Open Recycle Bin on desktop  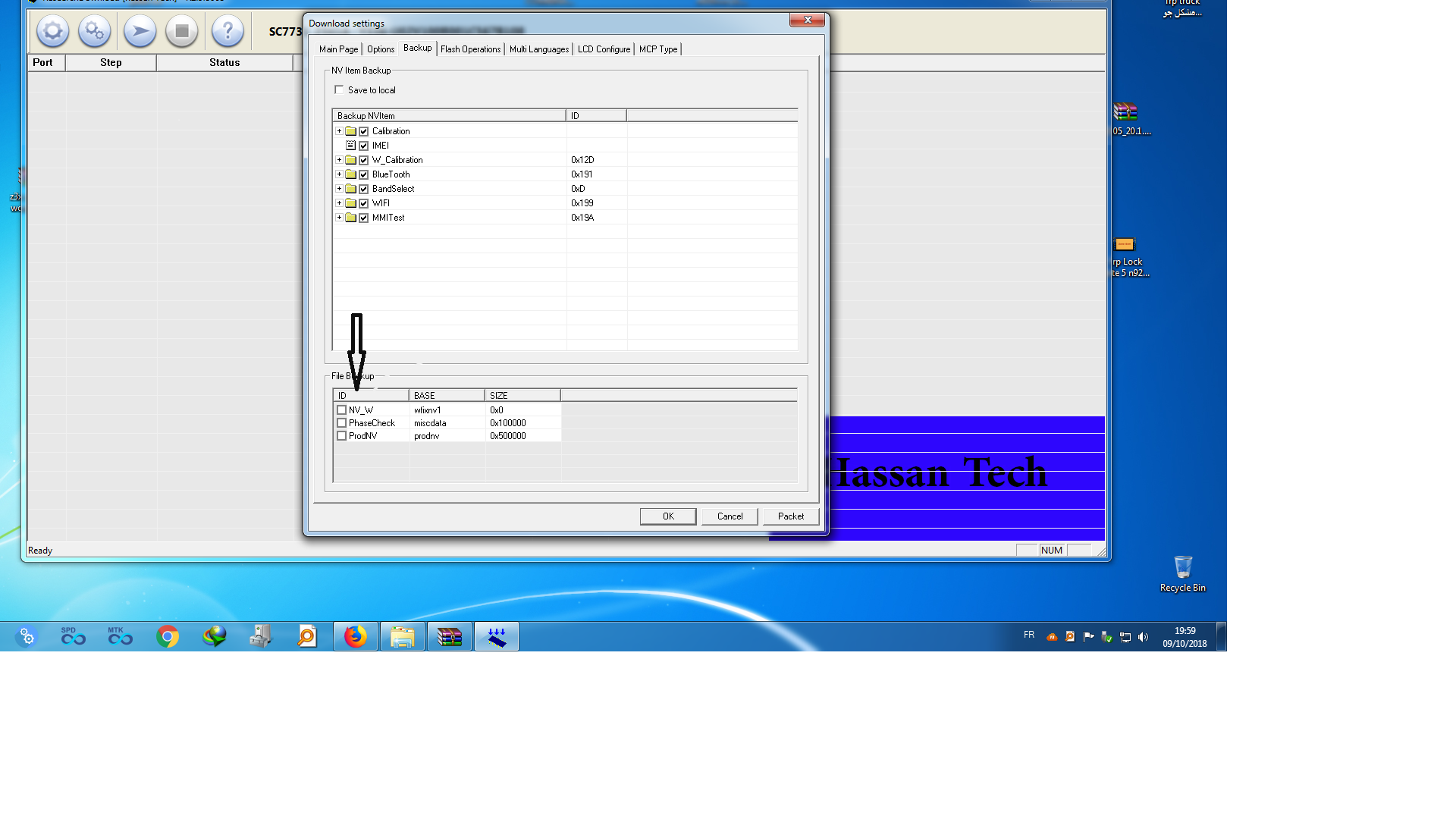coord(1182,574)
